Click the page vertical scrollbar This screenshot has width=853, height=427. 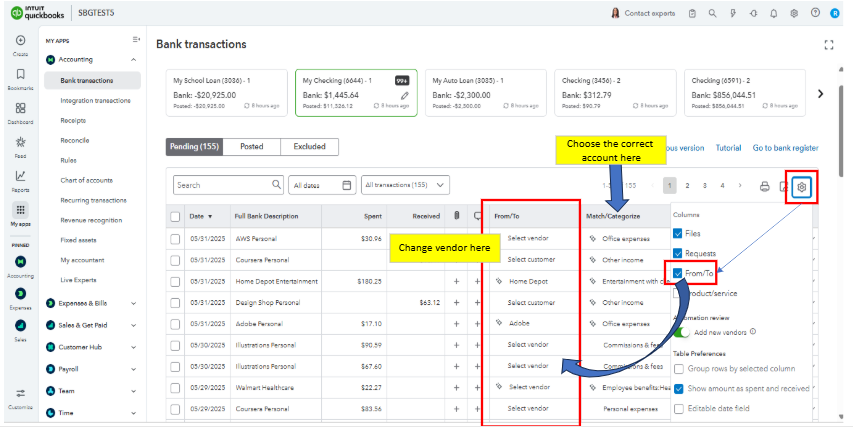pyautogui.click(x=842, y=131)
